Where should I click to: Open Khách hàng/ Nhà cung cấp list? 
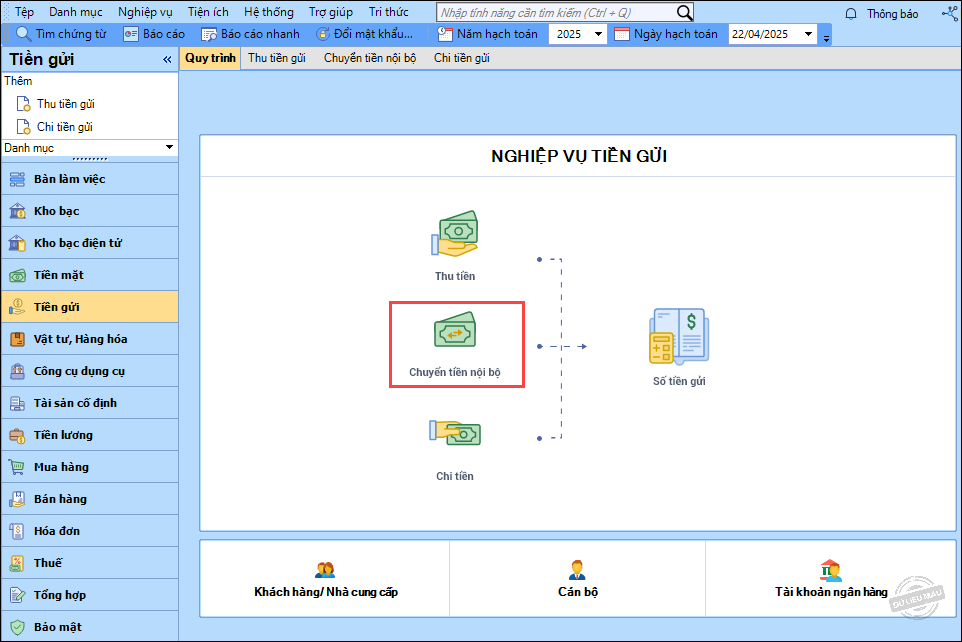[326, 579]
